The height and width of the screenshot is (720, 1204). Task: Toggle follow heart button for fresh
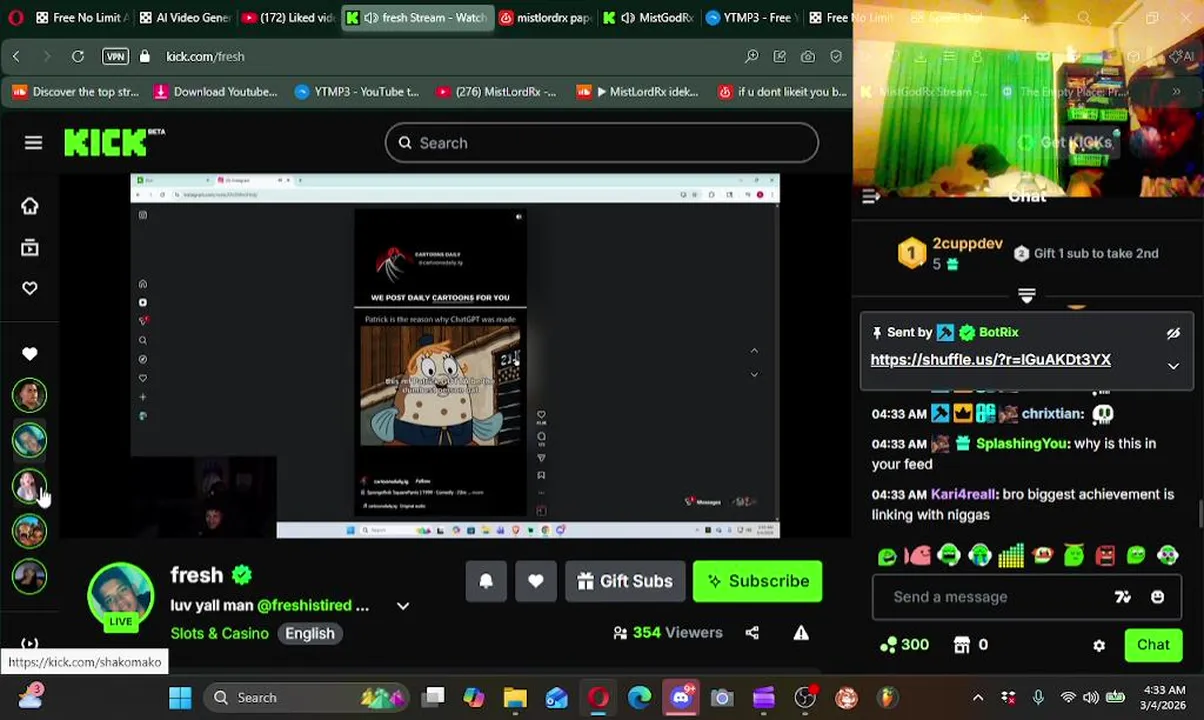pos(536,581)
